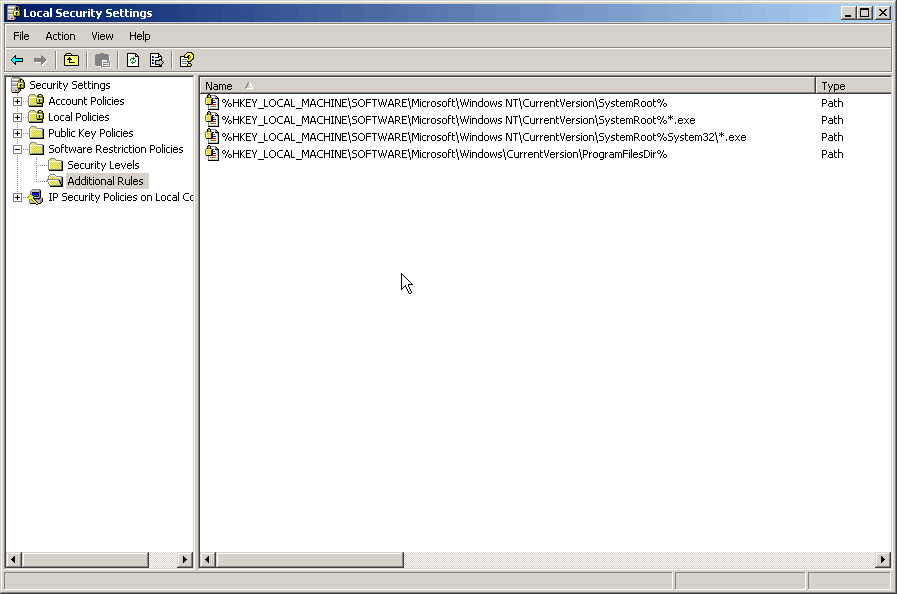Click the Path type cell of System32\*.exe row
The width and height of the screenshot is (897, 594).
click(x=832, y=137)
